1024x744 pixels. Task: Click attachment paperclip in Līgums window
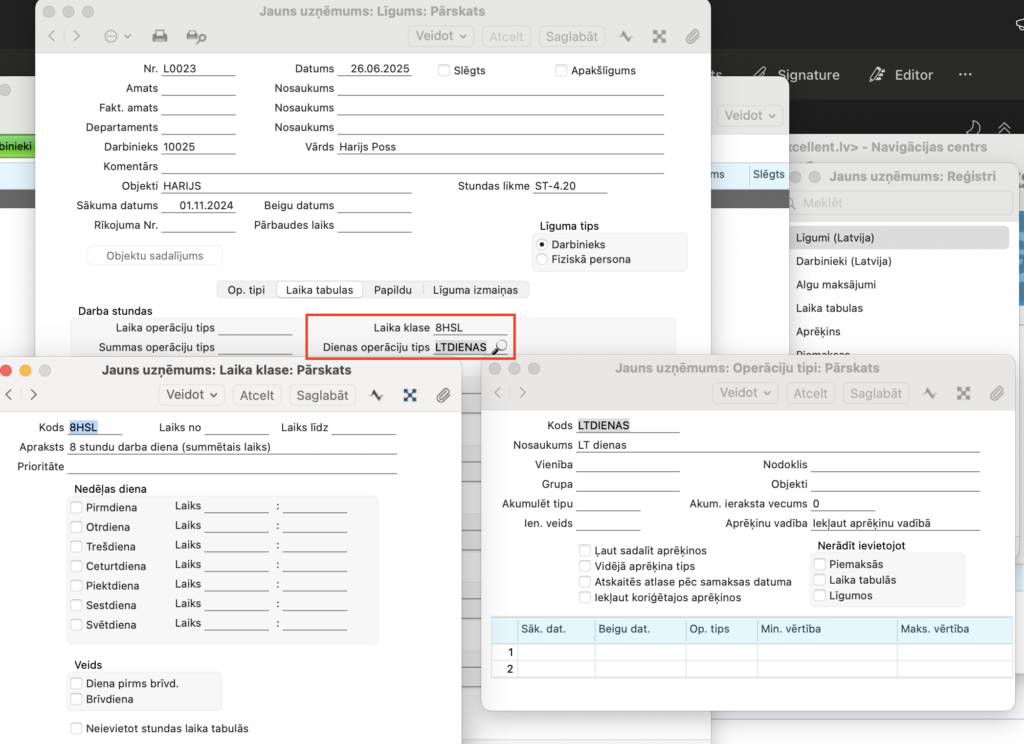692,37
